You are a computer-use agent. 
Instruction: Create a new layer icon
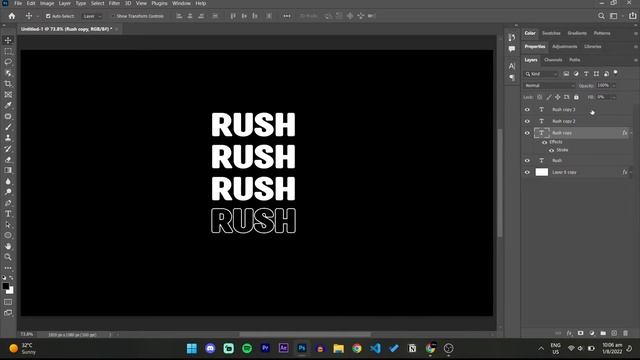(x=614, y=333)
